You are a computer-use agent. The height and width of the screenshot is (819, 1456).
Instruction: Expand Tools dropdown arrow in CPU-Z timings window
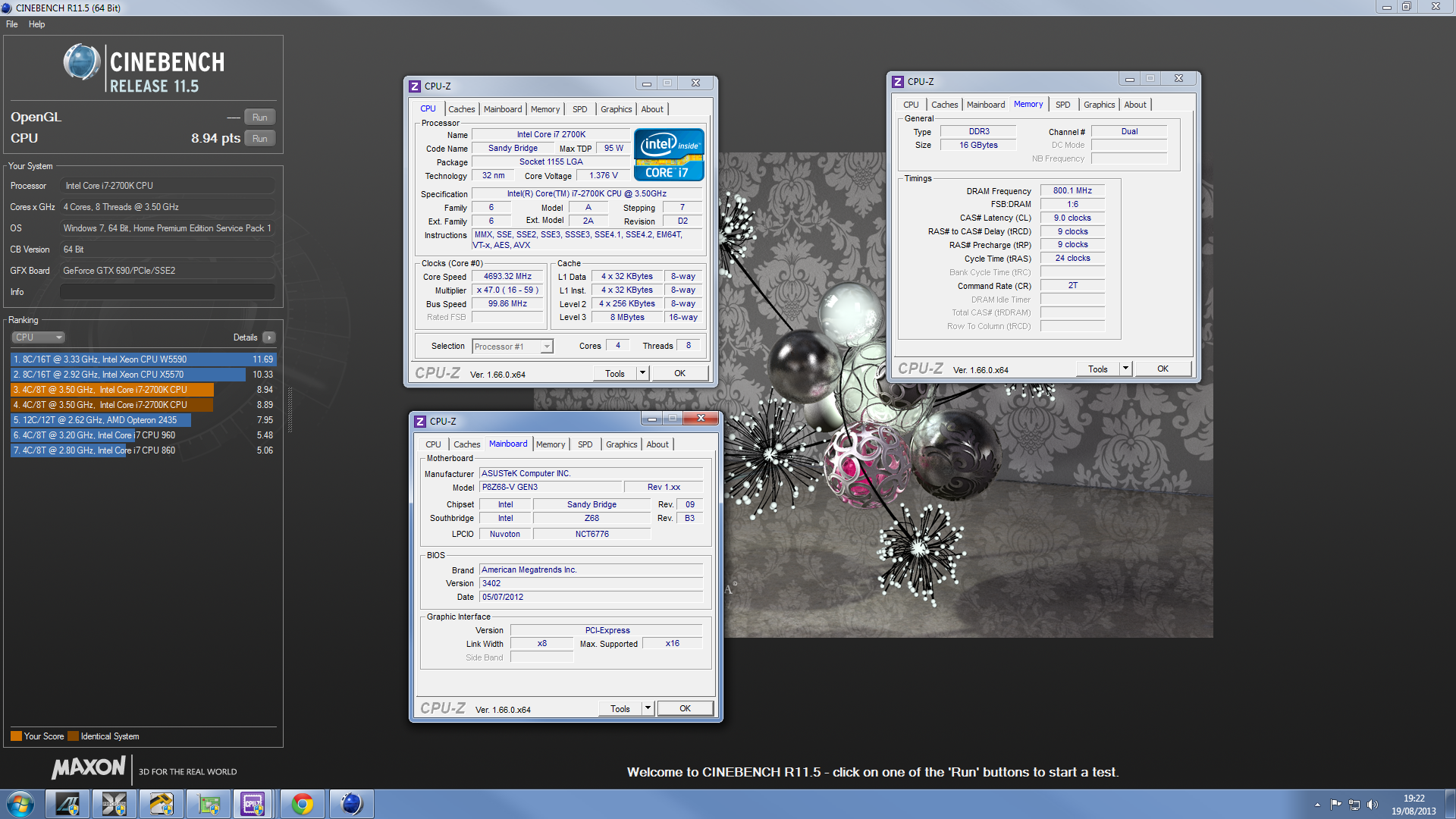[x=1125, y=369]
